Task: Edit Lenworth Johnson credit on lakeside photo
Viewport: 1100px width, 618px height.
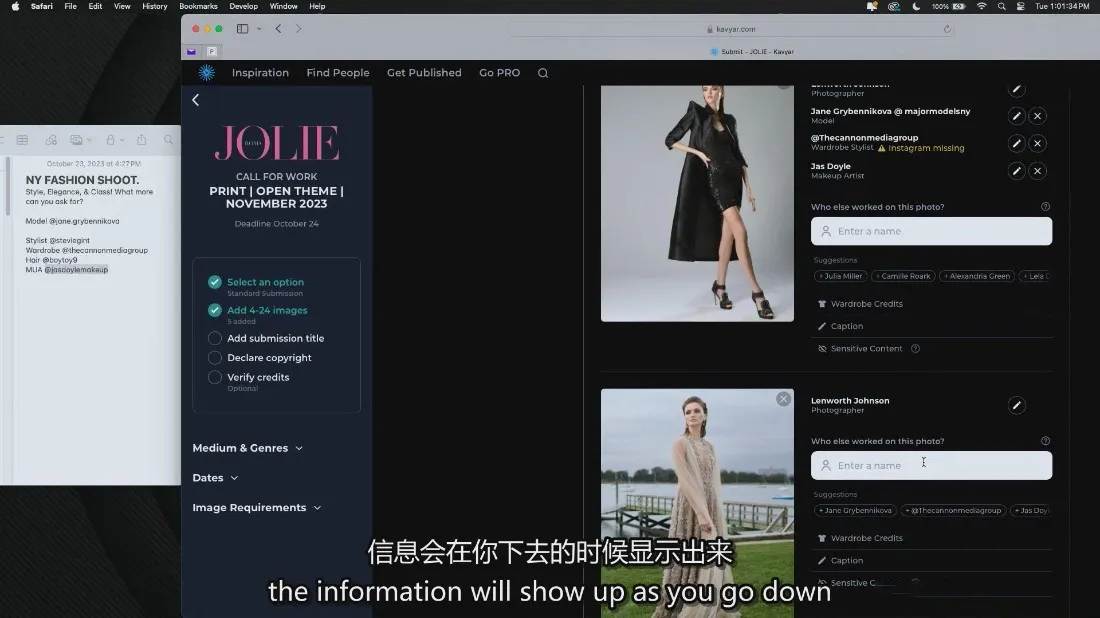Action: click(1016, 405)
